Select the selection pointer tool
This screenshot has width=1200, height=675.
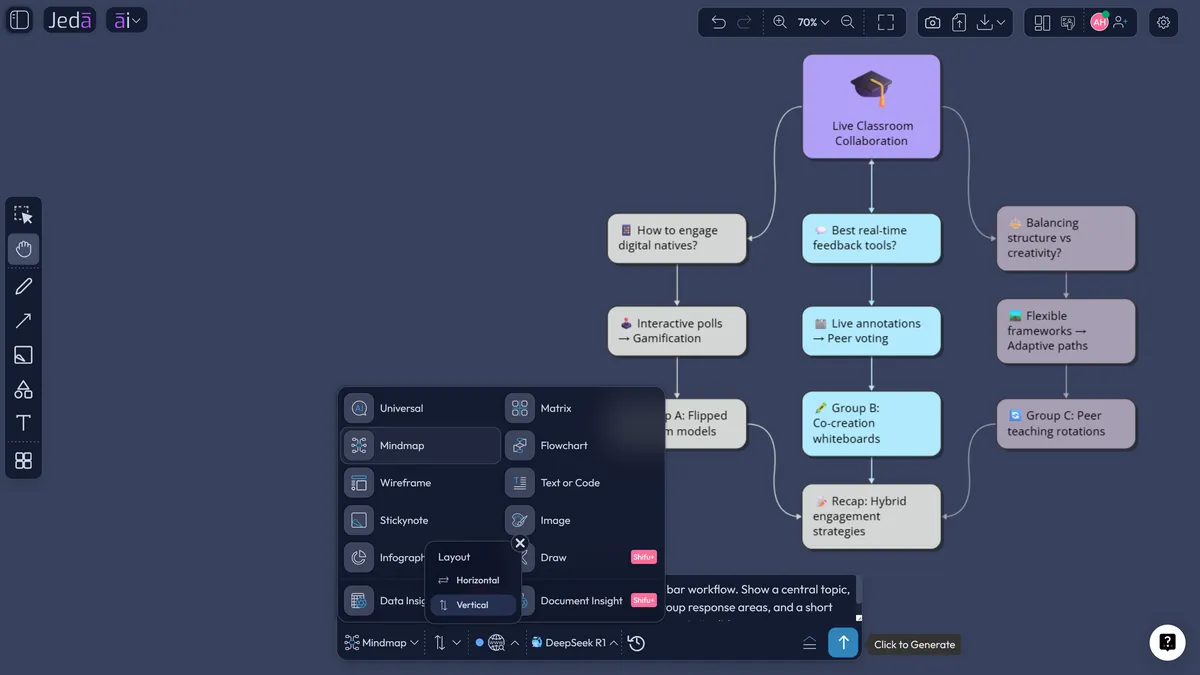coord(23,215)
